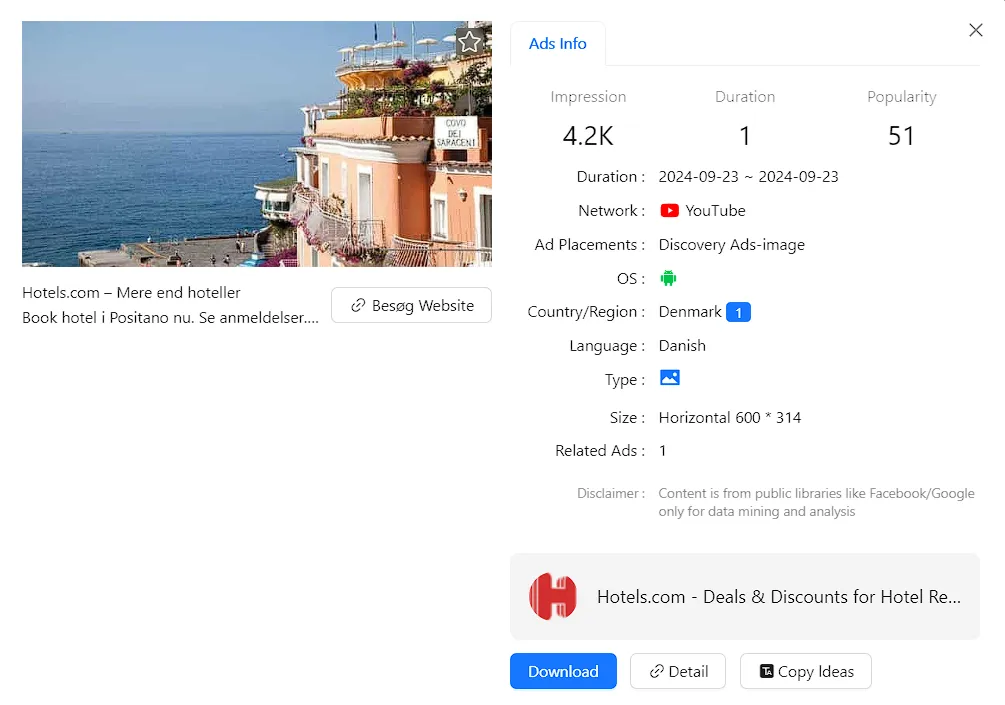Close the ad details dialog

(x=976, y=30)
